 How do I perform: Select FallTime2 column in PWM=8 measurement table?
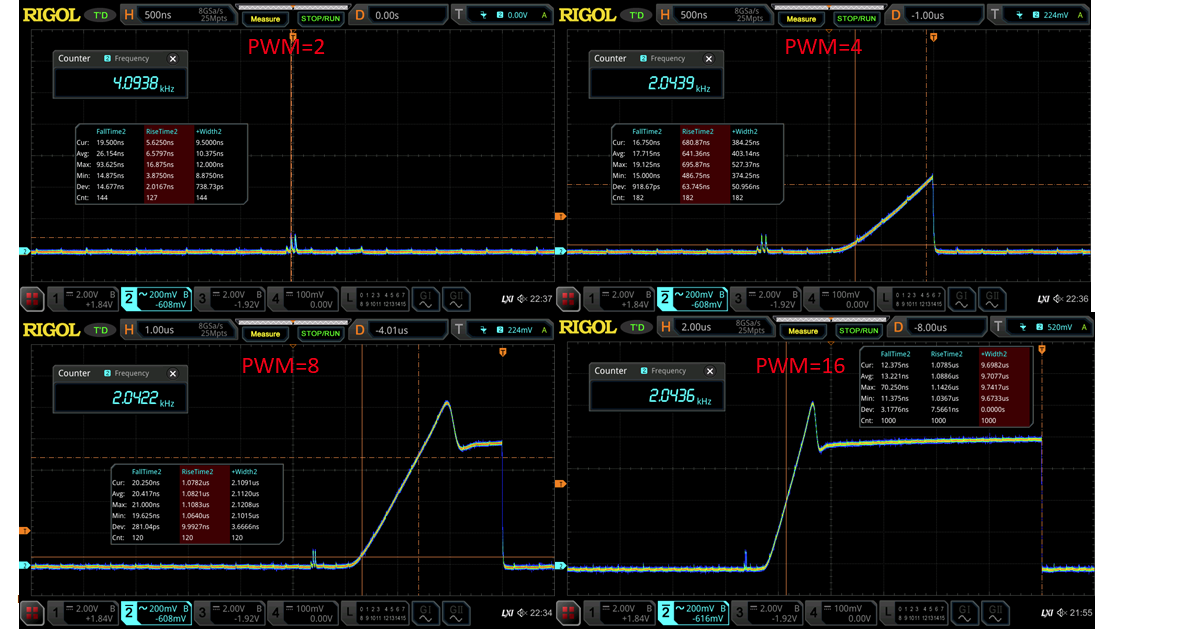146,471
